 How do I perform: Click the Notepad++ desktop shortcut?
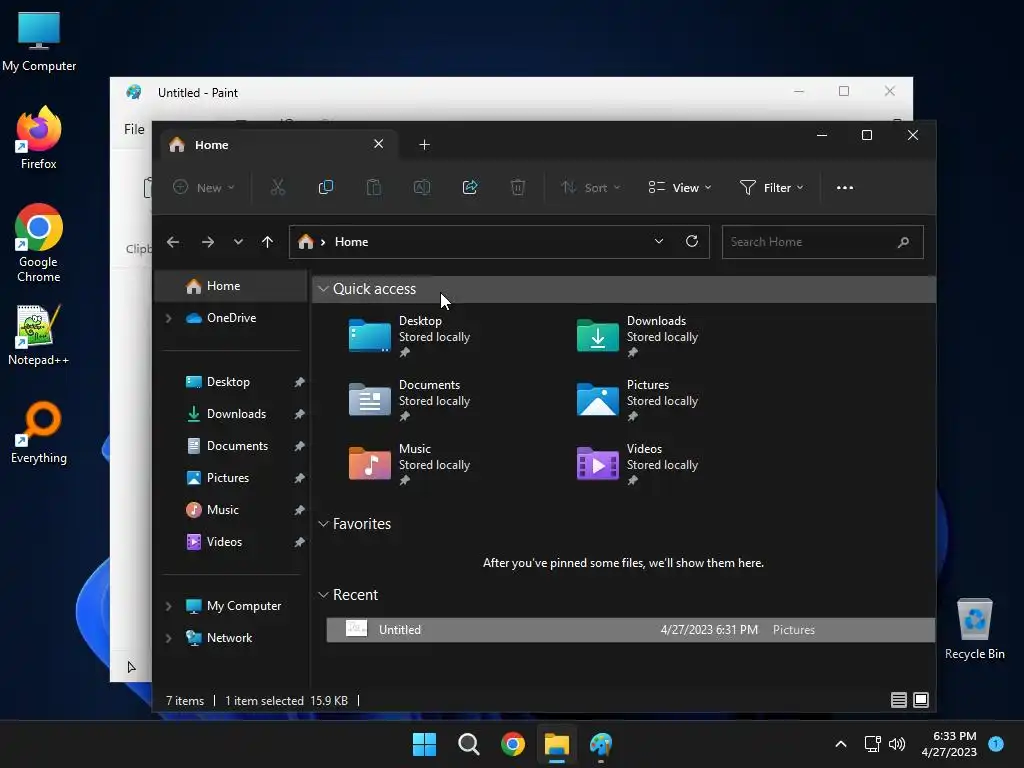[39, 334]
